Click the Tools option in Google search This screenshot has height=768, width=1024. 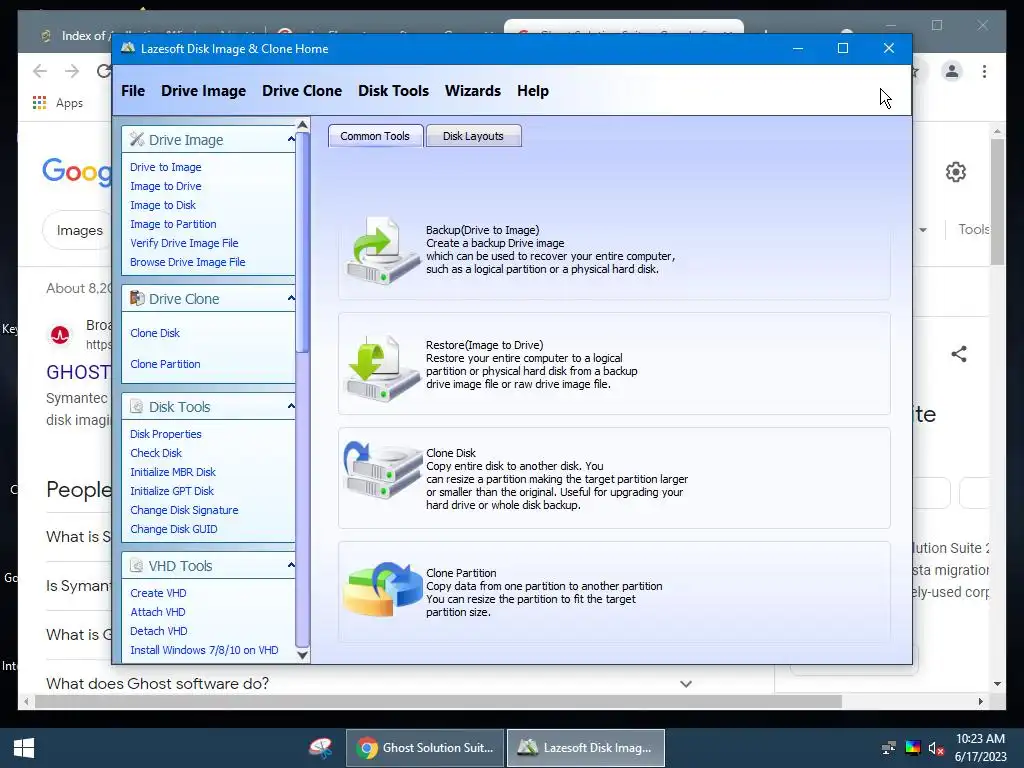click(974, 229)
